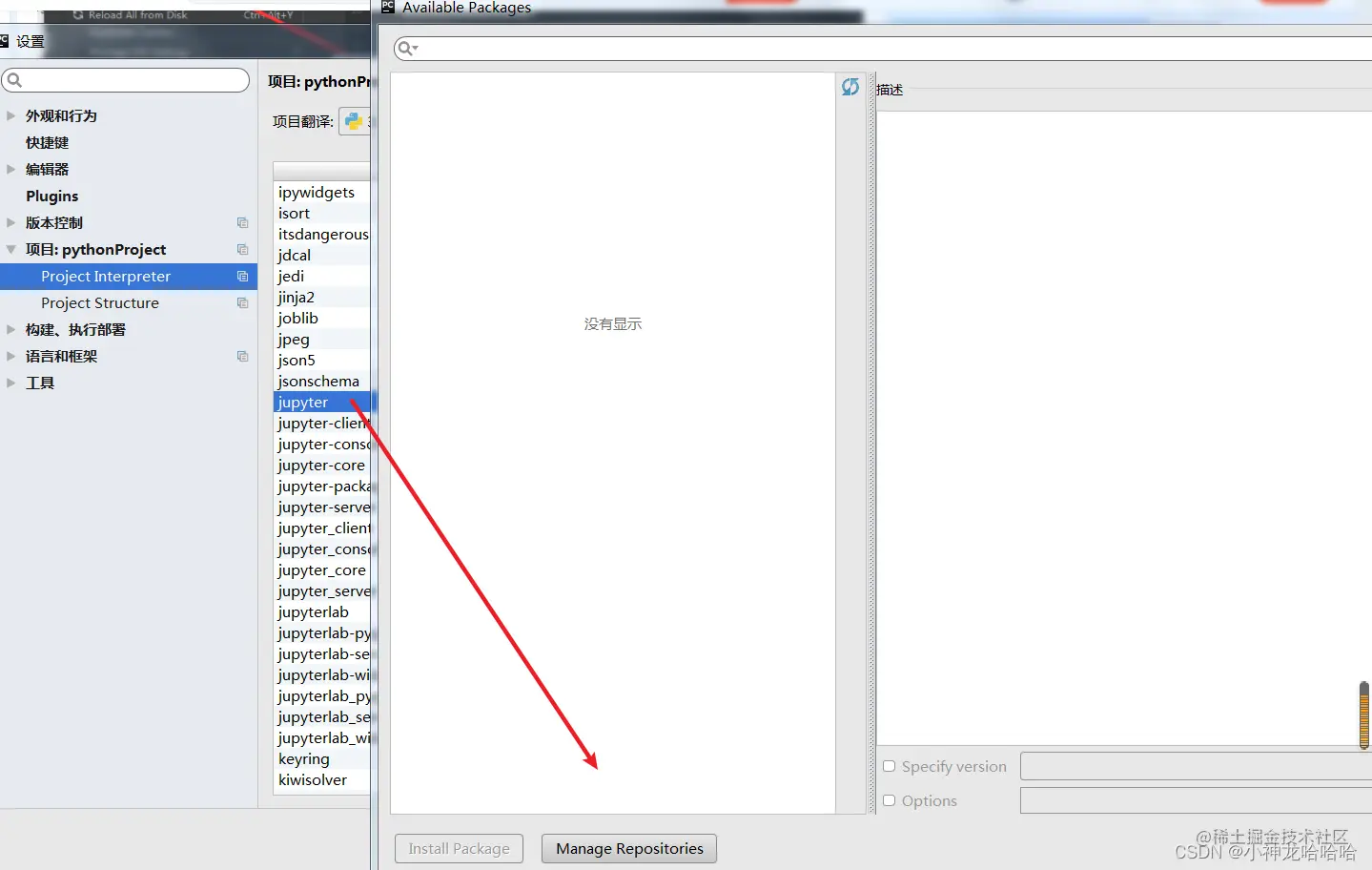Select the json5 package row

pyautogui.click(x=321, y=360)
